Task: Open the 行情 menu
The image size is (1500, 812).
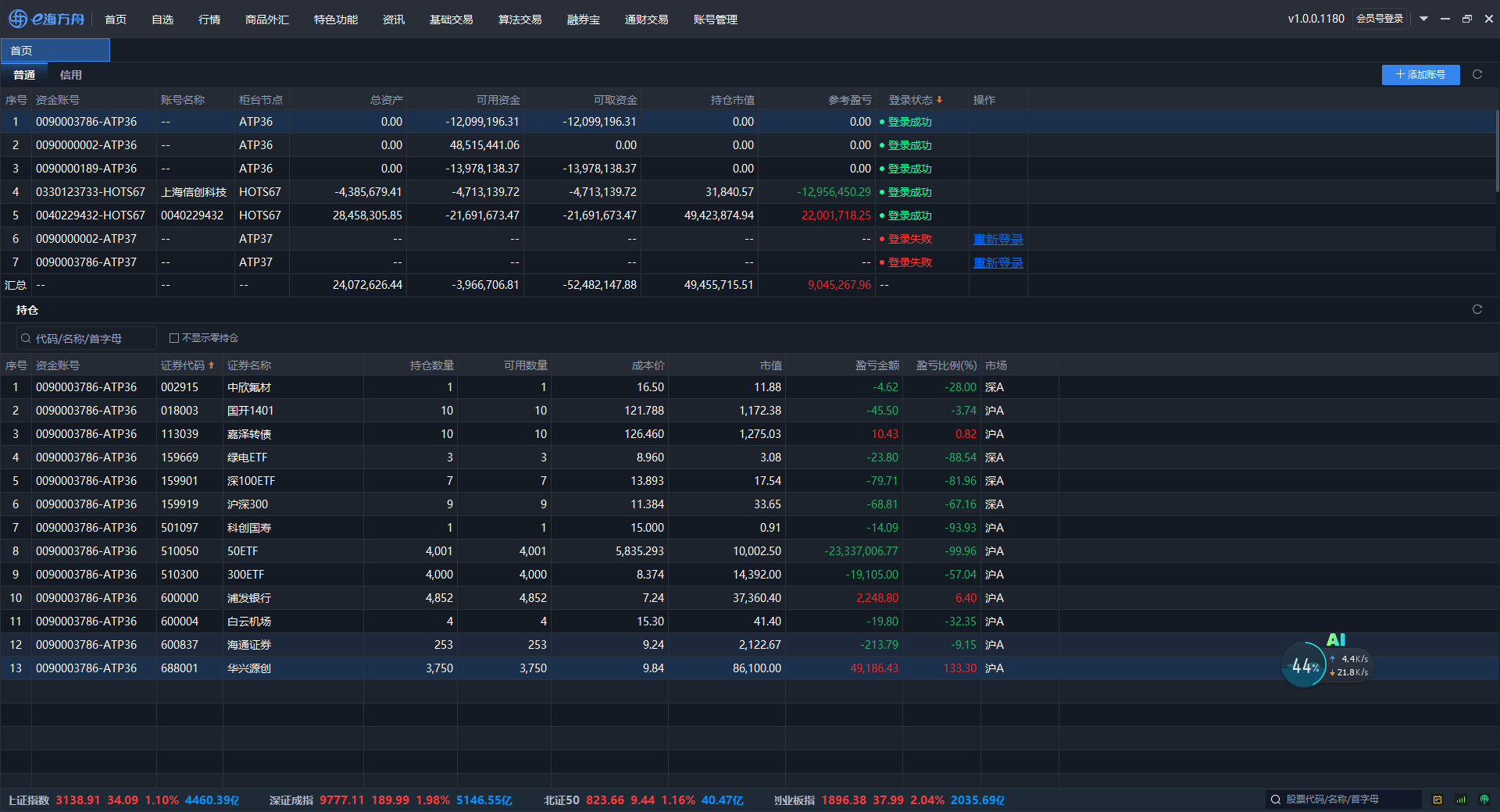Action: 209,20
